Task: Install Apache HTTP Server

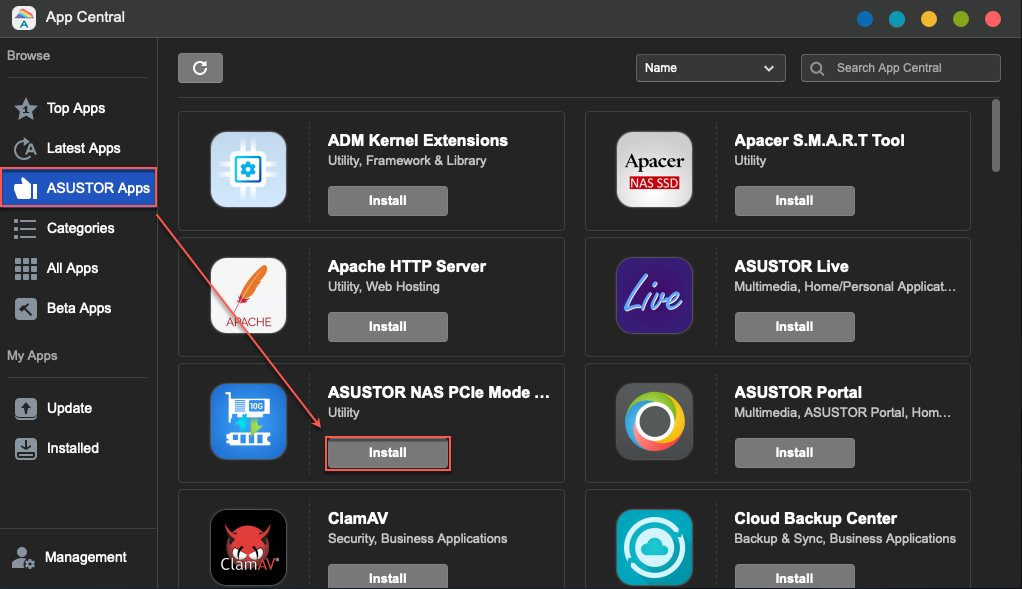Action: [388, 326]
